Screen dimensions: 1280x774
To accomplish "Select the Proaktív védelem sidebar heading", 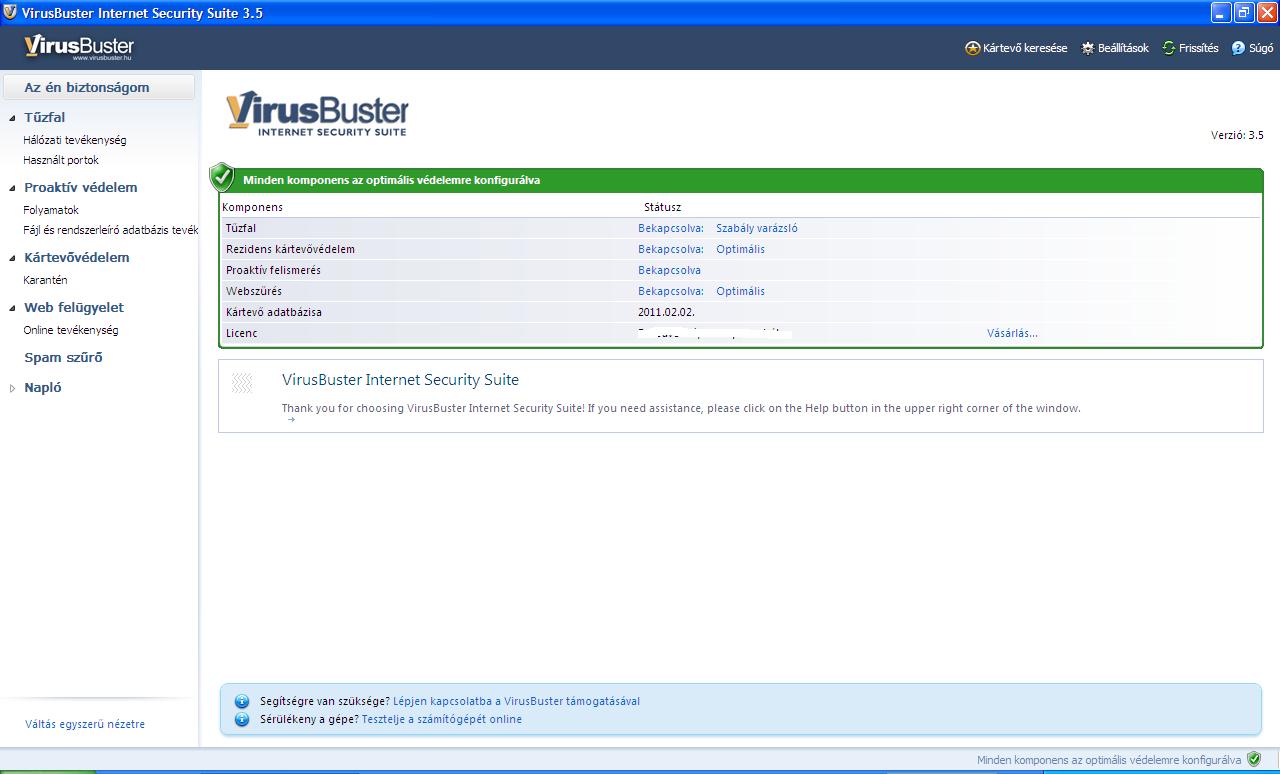I will coord(81,187).
